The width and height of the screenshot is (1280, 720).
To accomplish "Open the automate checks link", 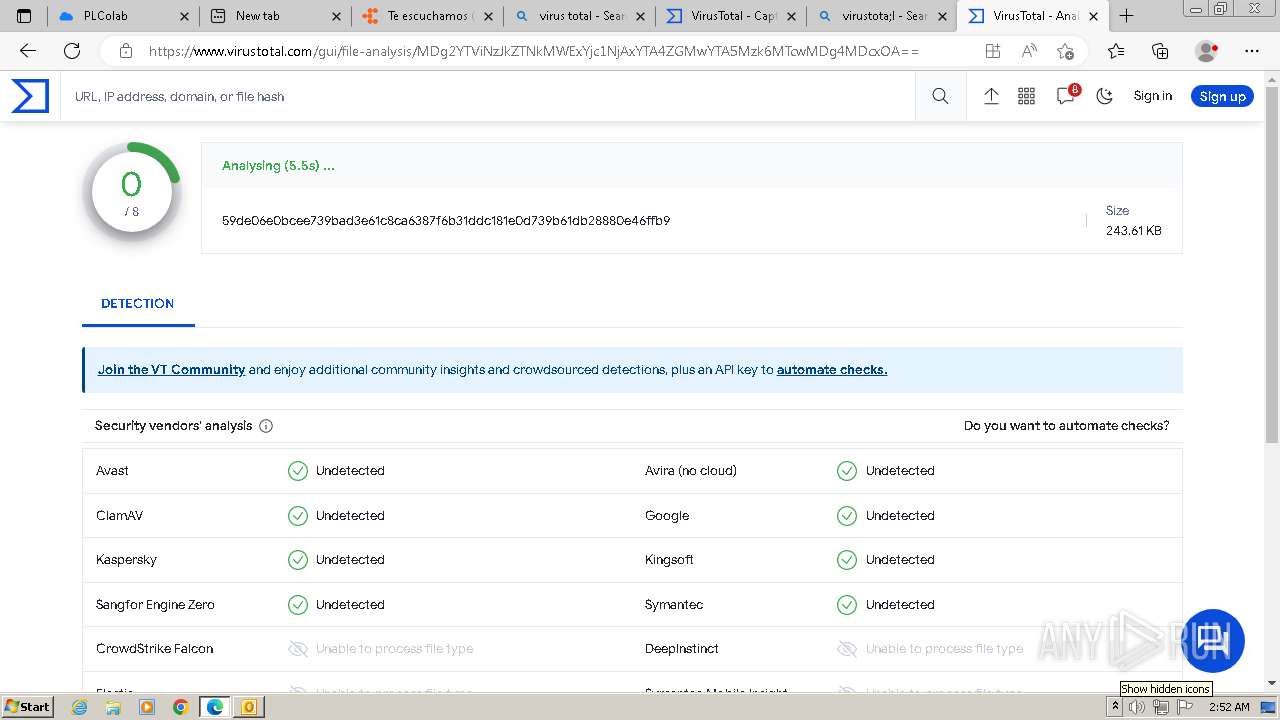I will [832, 369].
